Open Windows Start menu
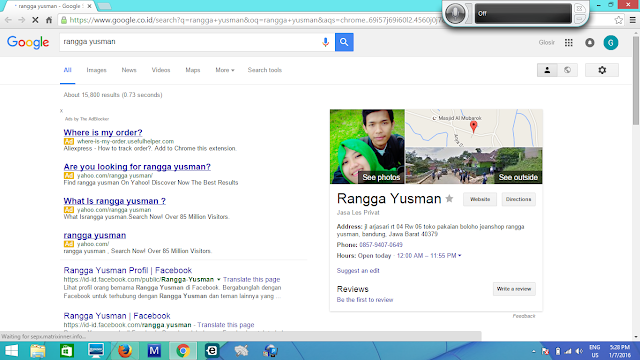Viewport: 640px width, 360px height. pyautogui.click(x=11, y=351)
